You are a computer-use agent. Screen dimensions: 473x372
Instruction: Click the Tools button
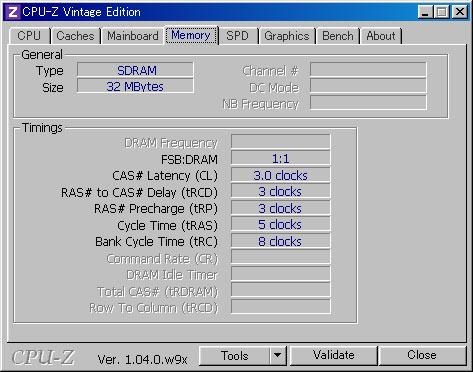(x=235, y=356)
